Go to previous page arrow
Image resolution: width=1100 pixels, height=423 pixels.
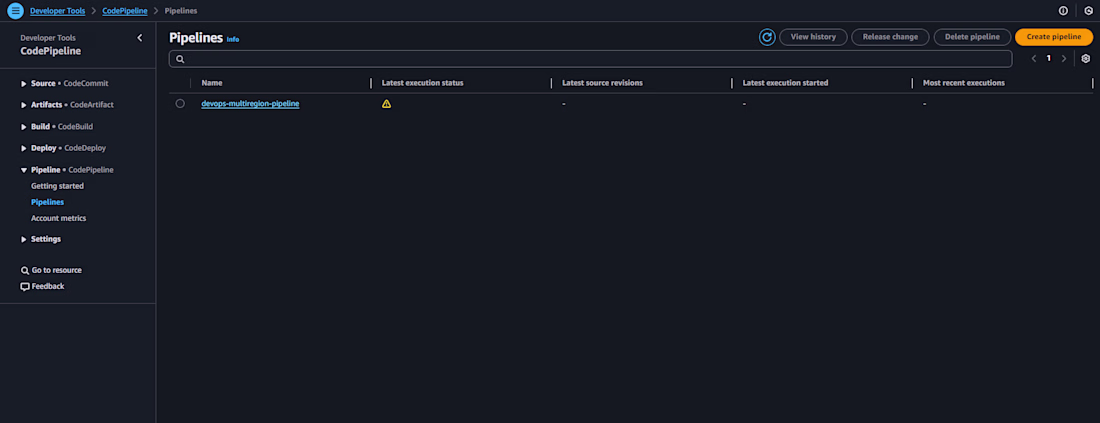pos(1034,58)
